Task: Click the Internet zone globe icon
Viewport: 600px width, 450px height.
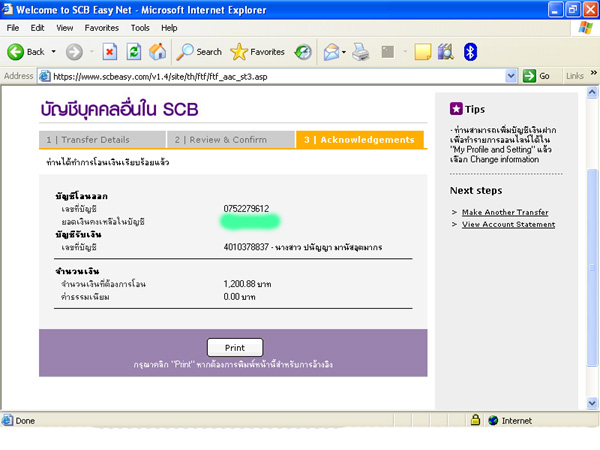Action: click(x=493, y=421)
